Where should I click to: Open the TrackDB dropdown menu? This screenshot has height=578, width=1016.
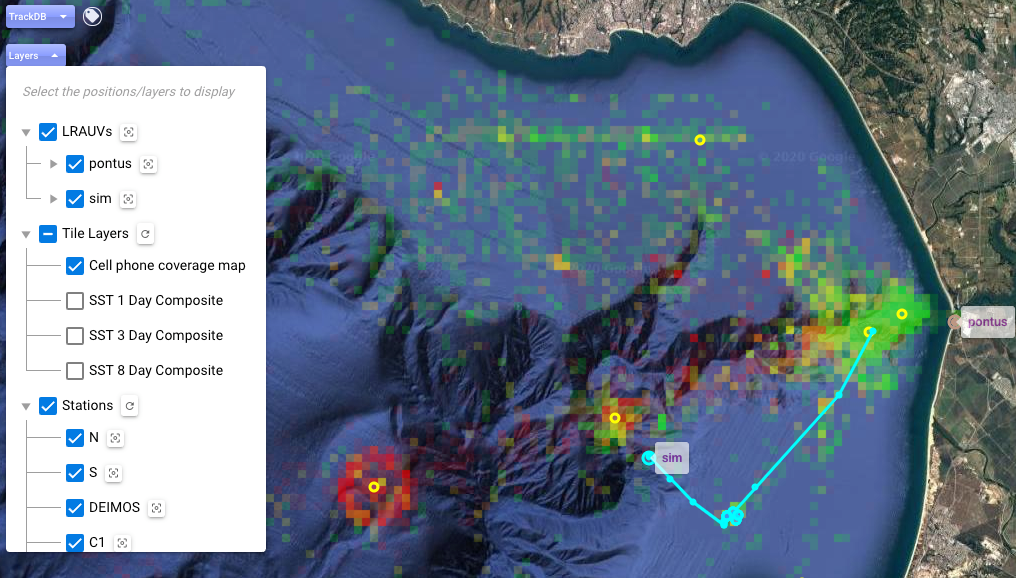(x=38, y=17)
